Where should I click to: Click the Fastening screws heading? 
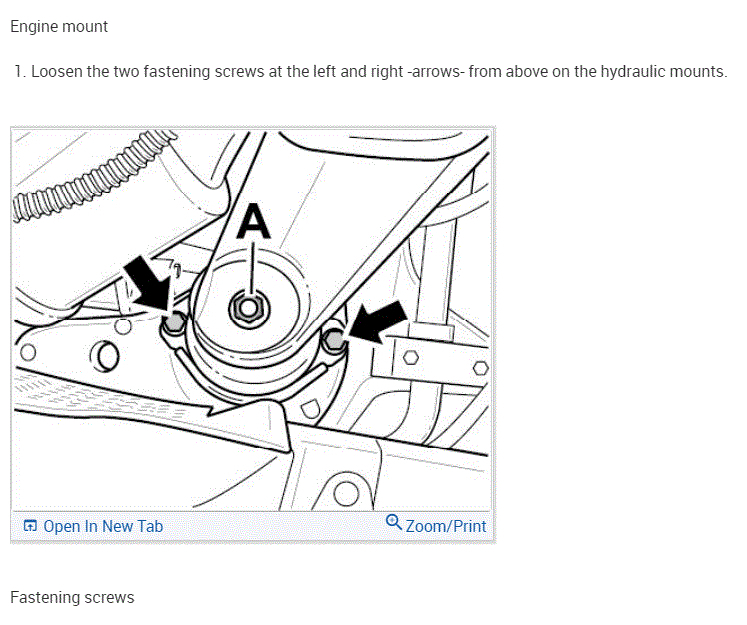(x=72, y=597)
